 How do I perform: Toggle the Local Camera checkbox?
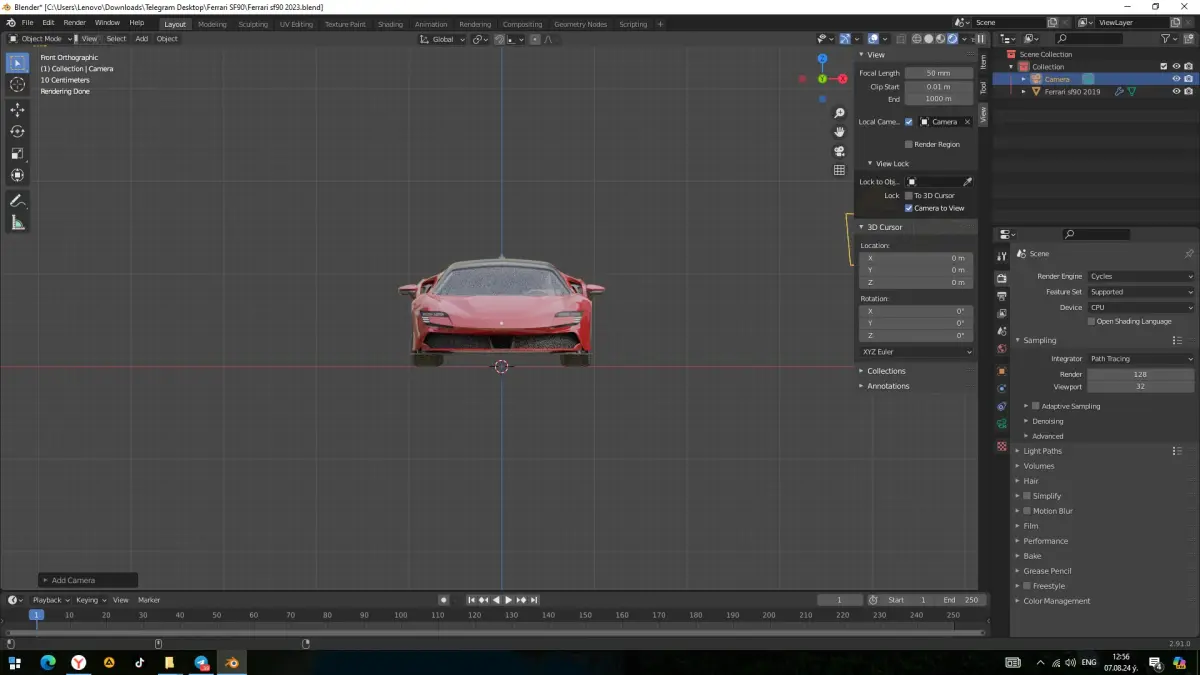[x=909, y=122]
